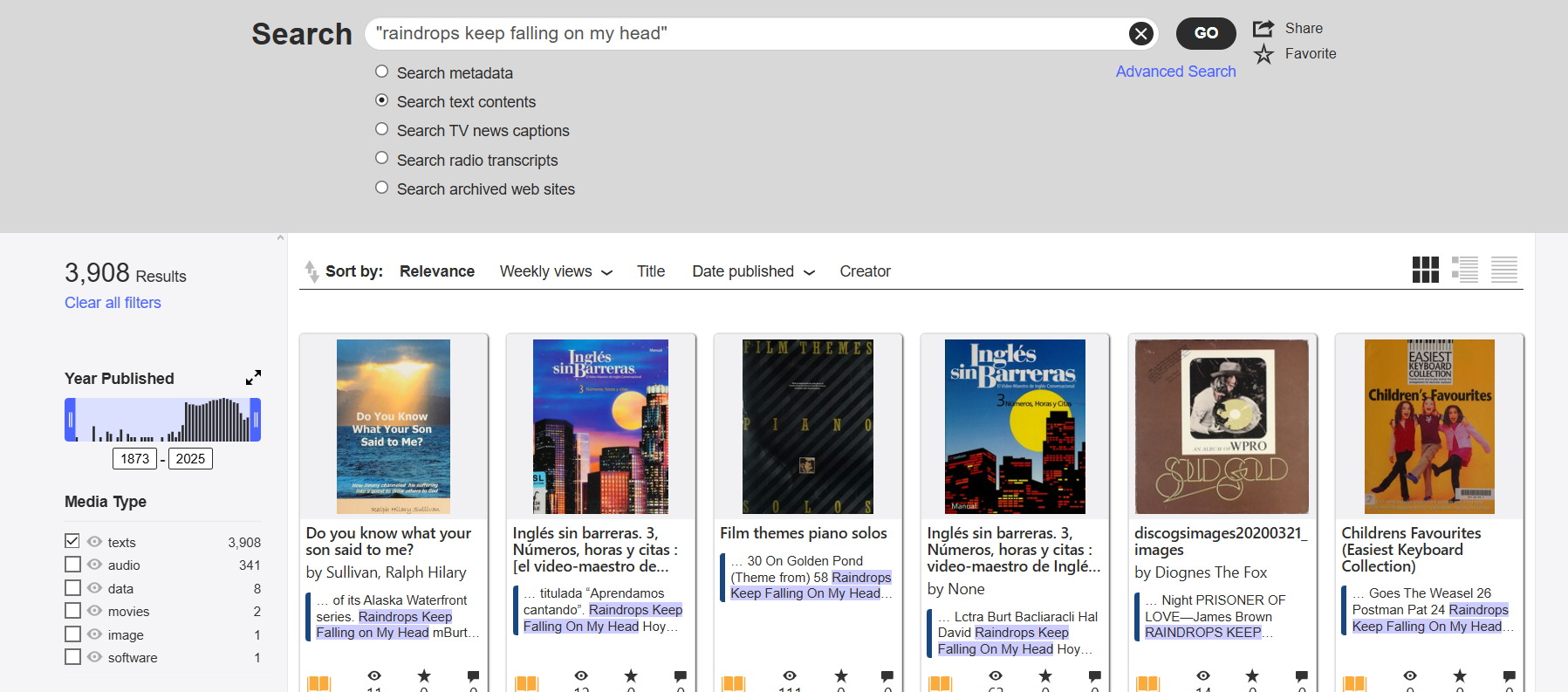1568x692 pixels.
Task: Select Search archived web sites option
Action: pos(381,188)
